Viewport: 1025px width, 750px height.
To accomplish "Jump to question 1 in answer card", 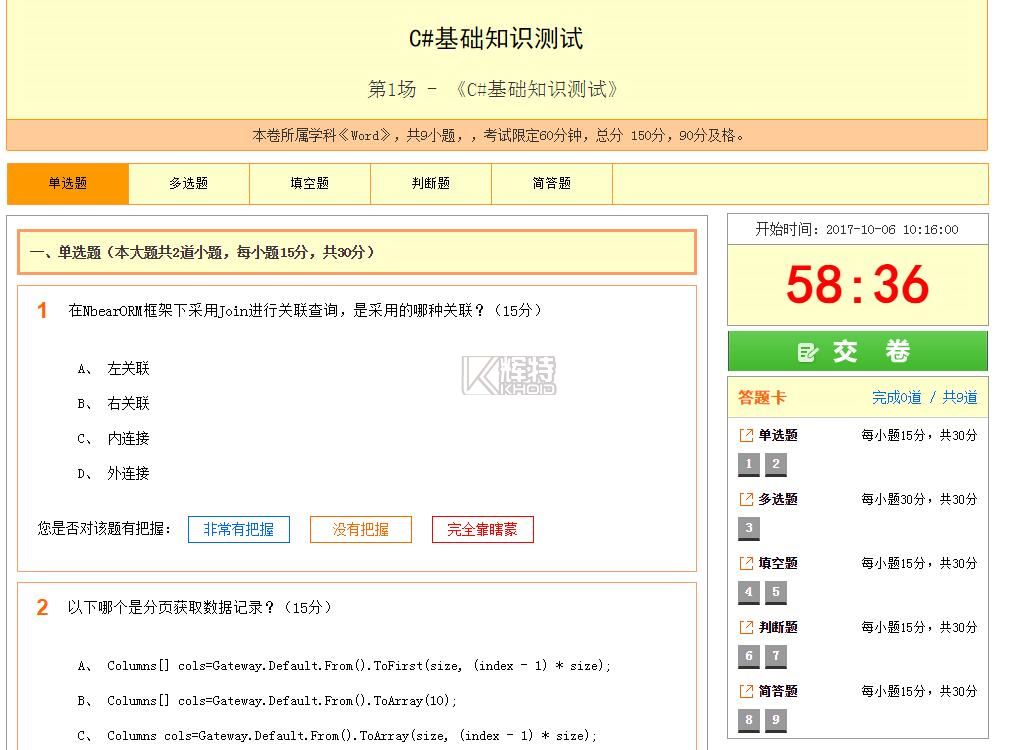I will tap(749, 464).
